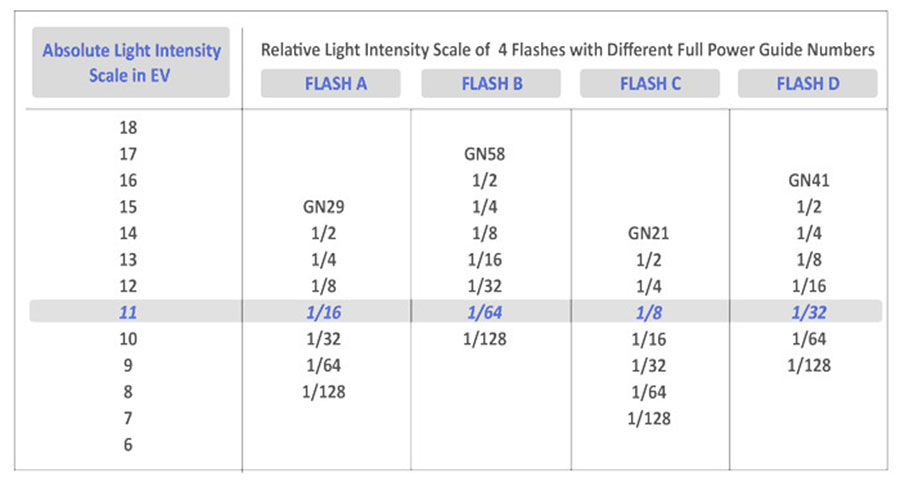Click EV value 18 in scale column
The image size is (900, 482).
click(x=128, y=127)
